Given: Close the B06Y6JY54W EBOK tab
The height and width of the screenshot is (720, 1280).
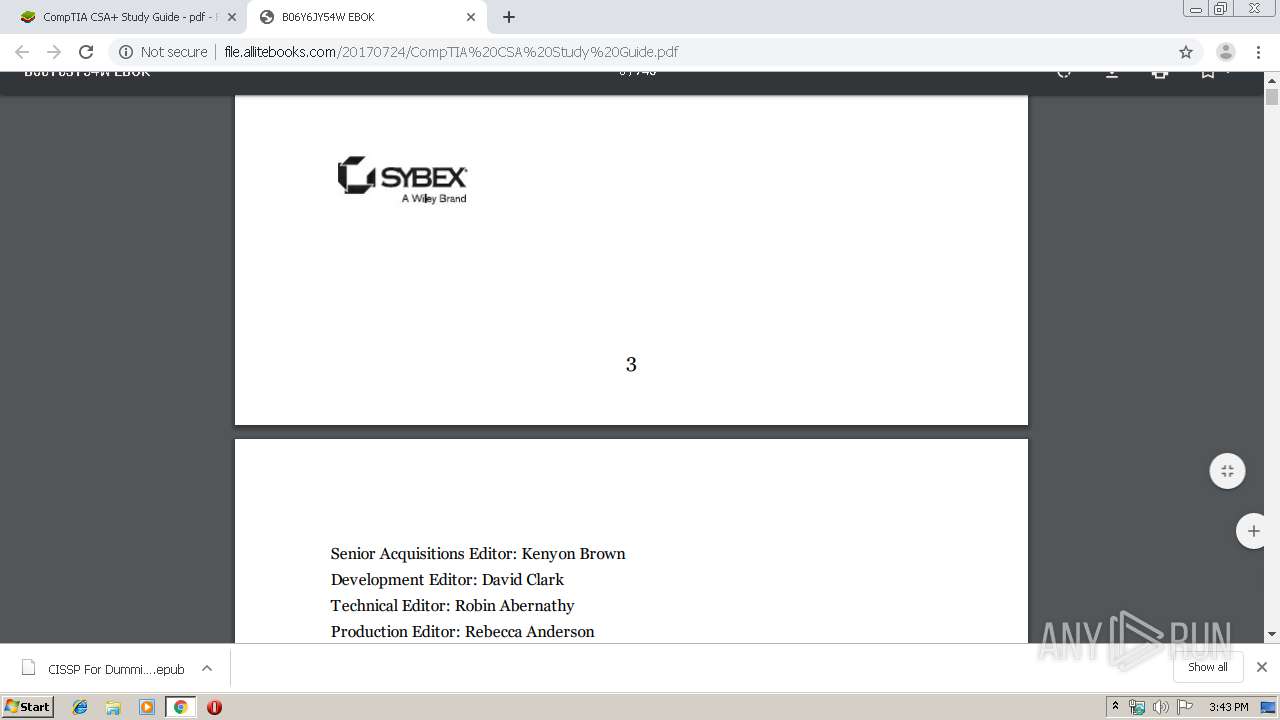Looking at the screenshot, I should tap(471, 17).
